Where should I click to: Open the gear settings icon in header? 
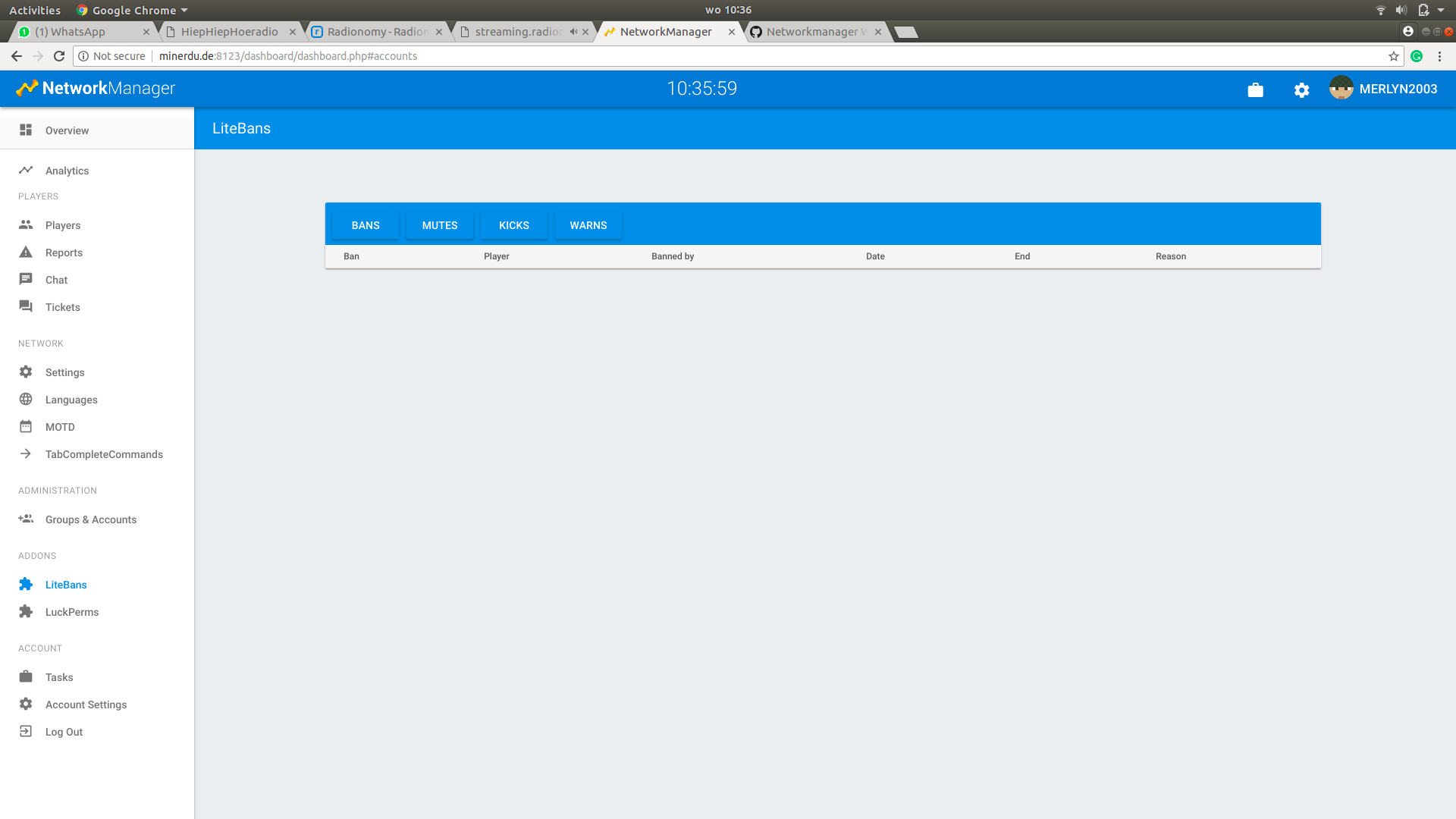1302,89
